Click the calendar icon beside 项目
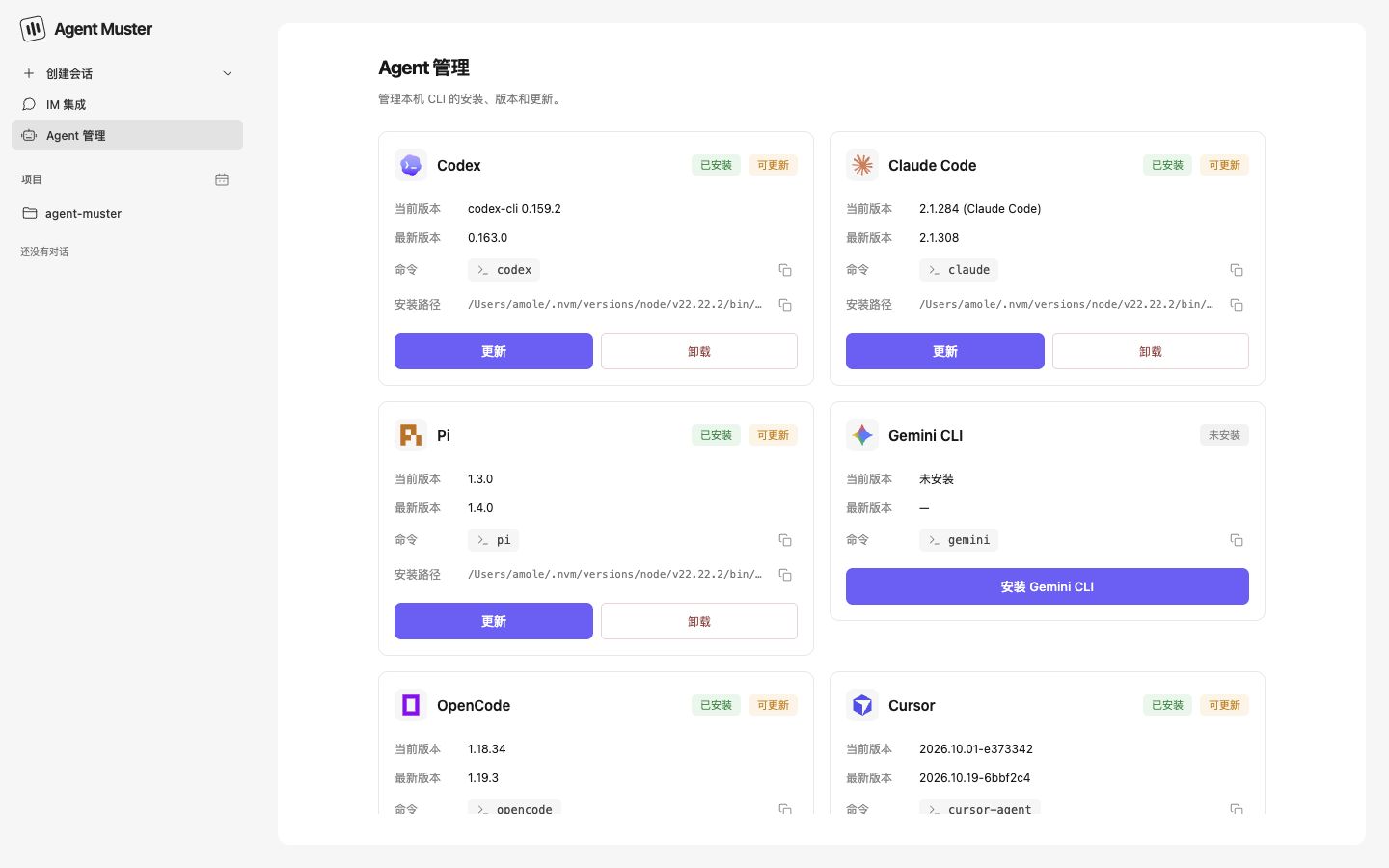Image resolution: width=1389 pixels, height=868 pixels. pyautogui.click(x=222, y=179)
